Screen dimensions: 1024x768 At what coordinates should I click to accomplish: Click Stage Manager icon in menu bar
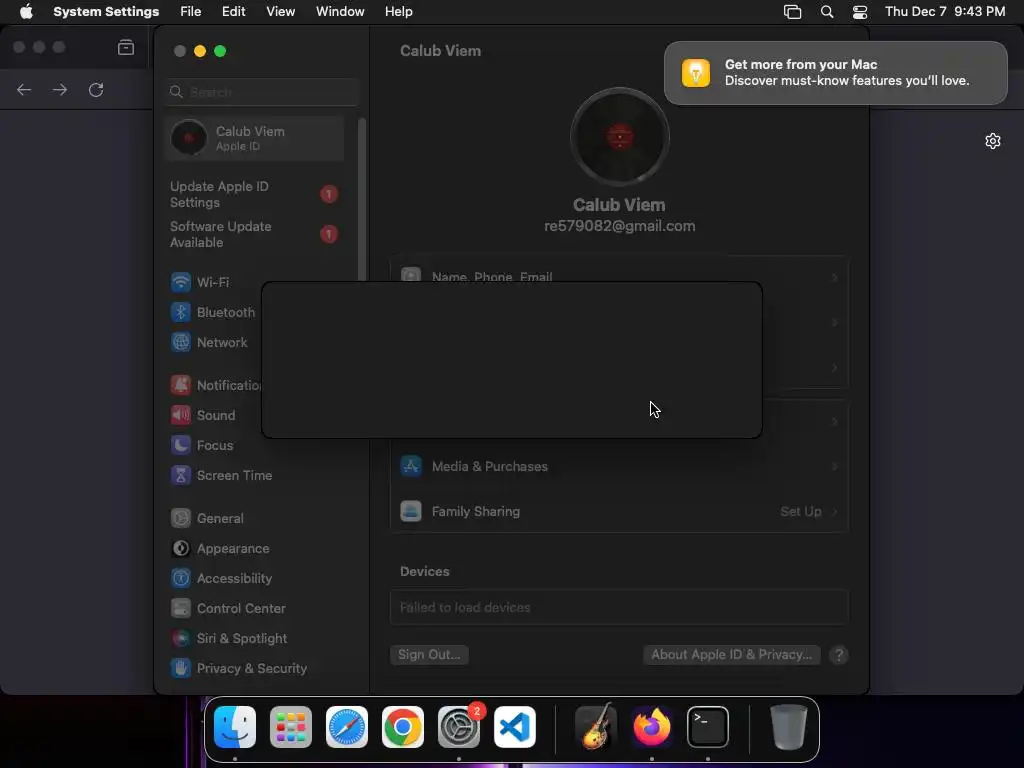point(792,12)
